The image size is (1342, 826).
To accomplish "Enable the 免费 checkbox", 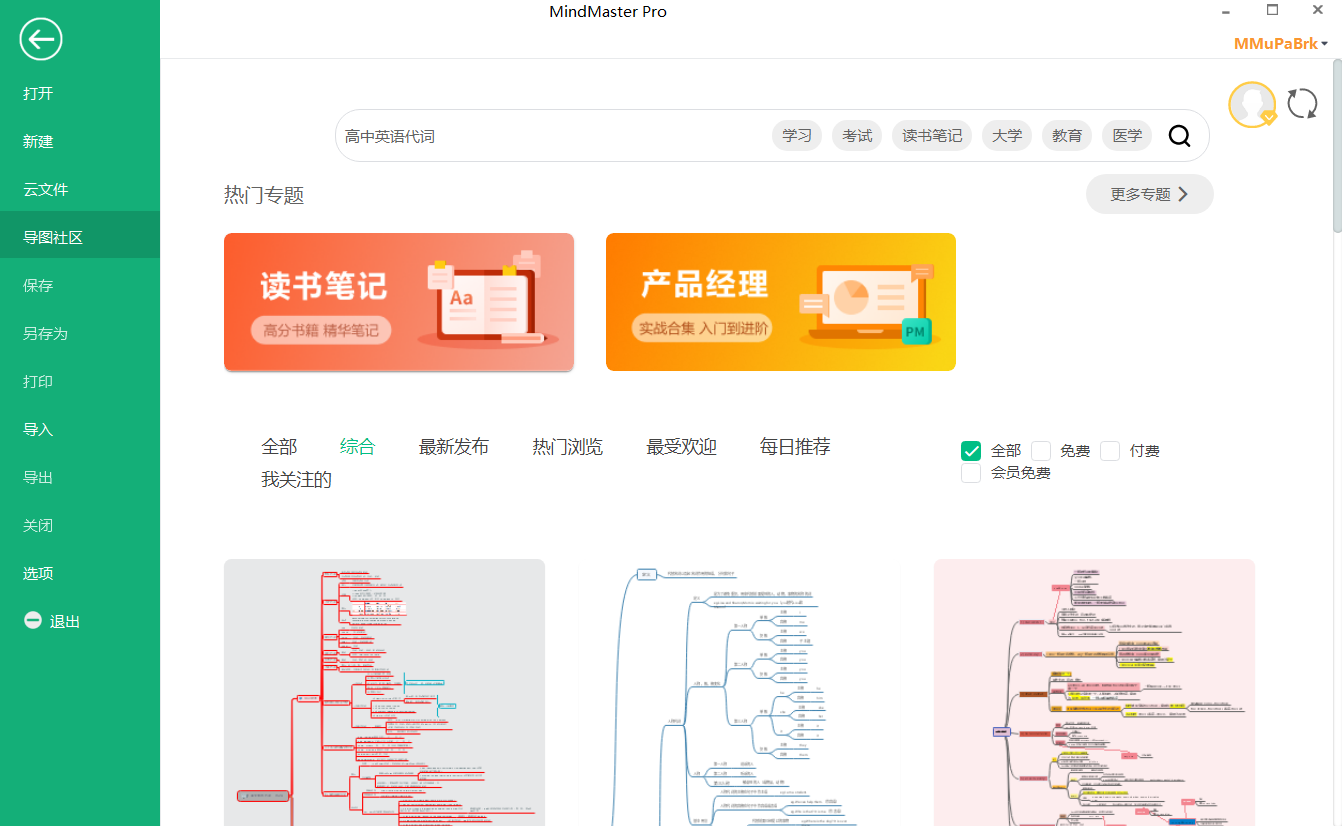I will pyautogui.click(x=1041, y=451).
